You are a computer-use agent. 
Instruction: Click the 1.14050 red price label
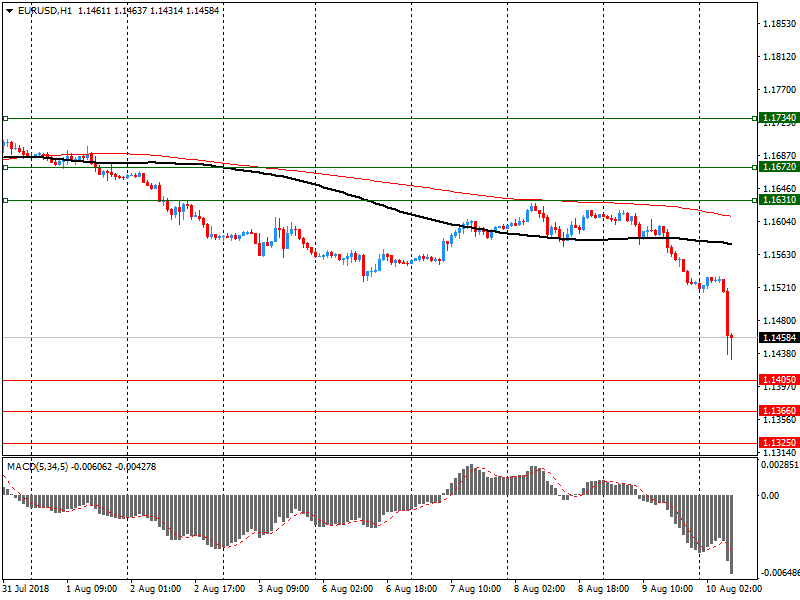[x=779, y=380]
